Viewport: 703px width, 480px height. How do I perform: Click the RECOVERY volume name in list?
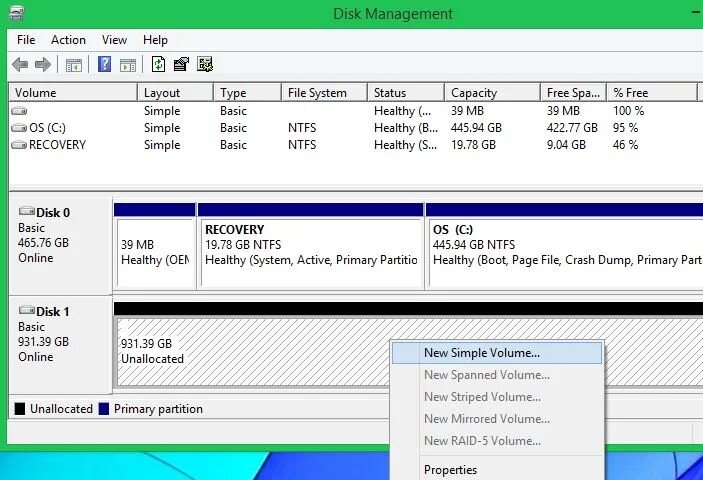pyautogui.click(x=57, y=145)
